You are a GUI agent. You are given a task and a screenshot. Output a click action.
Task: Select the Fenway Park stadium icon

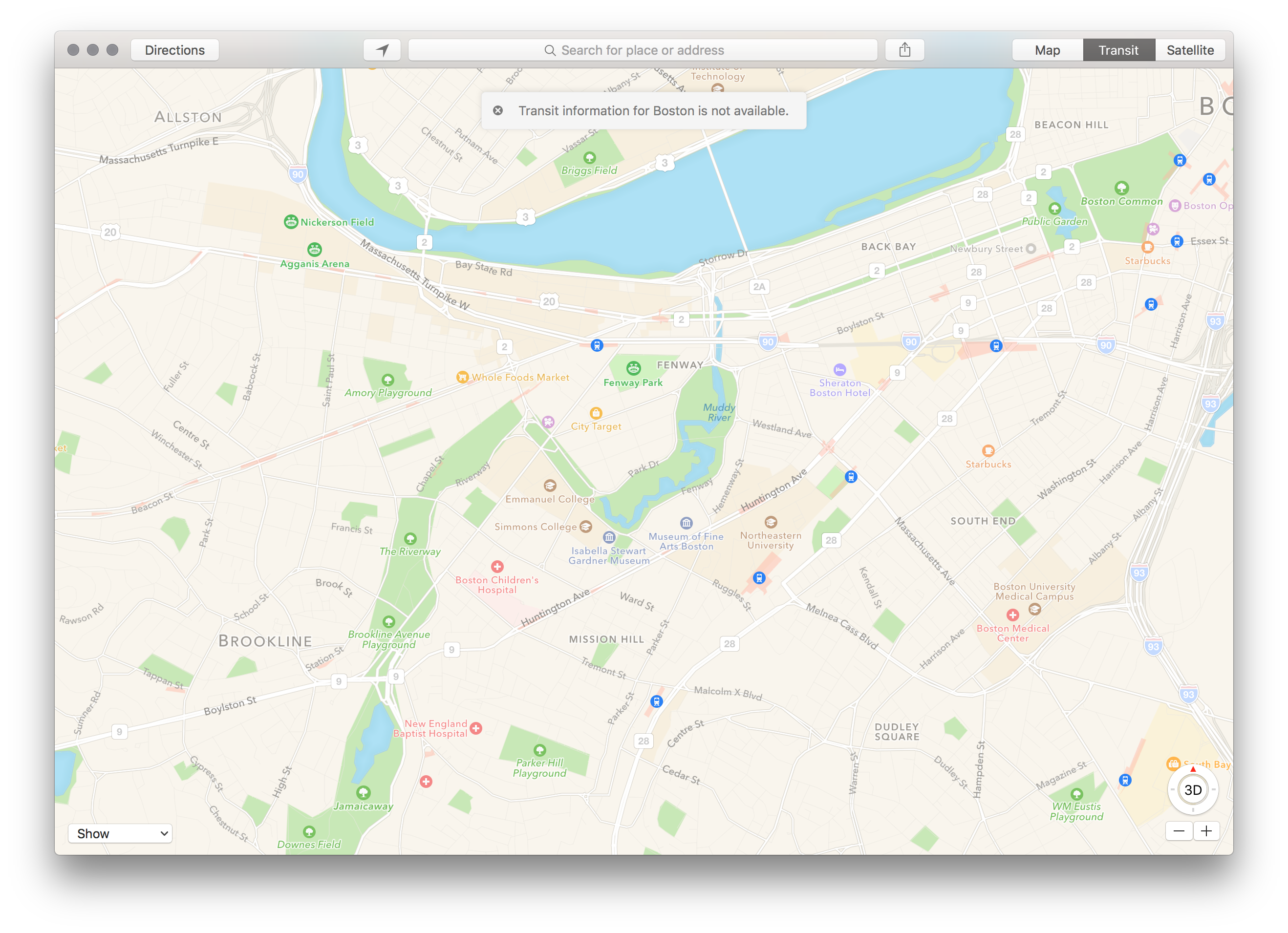point(633,368)
